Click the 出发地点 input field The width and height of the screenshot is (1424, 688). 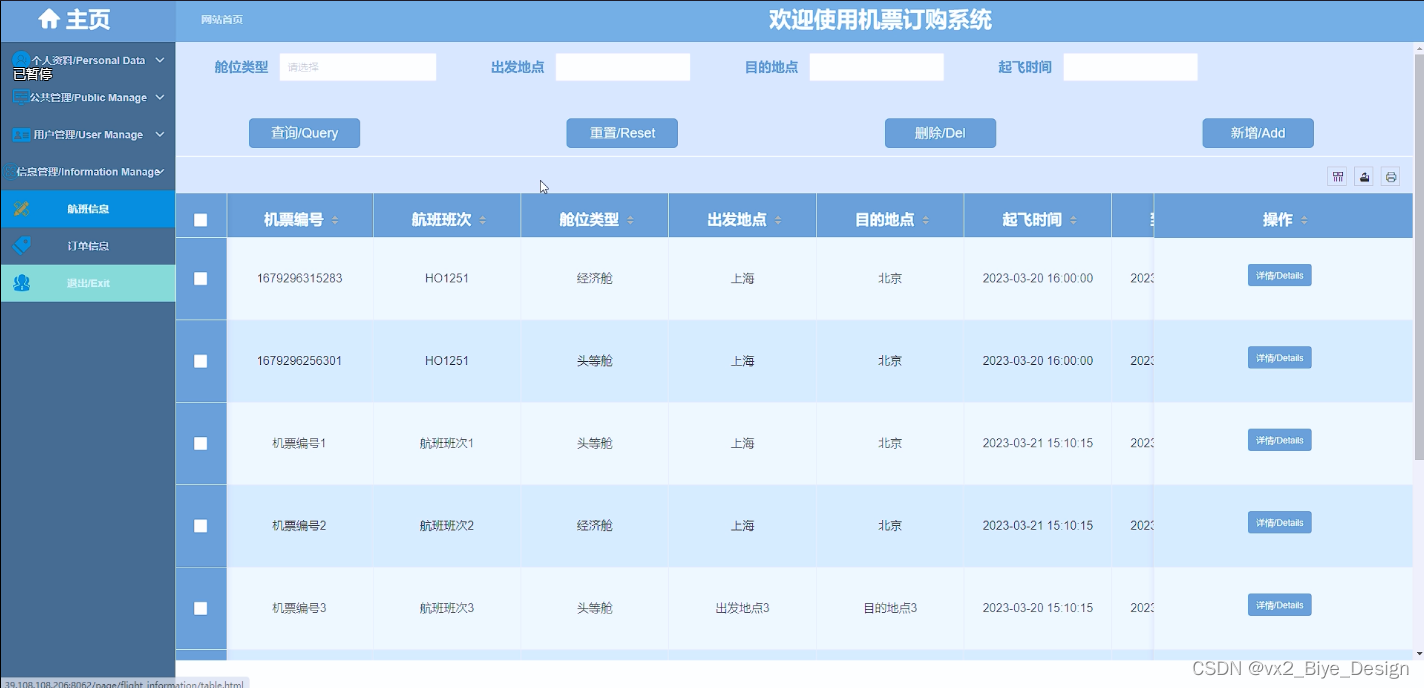click(623, 67)
